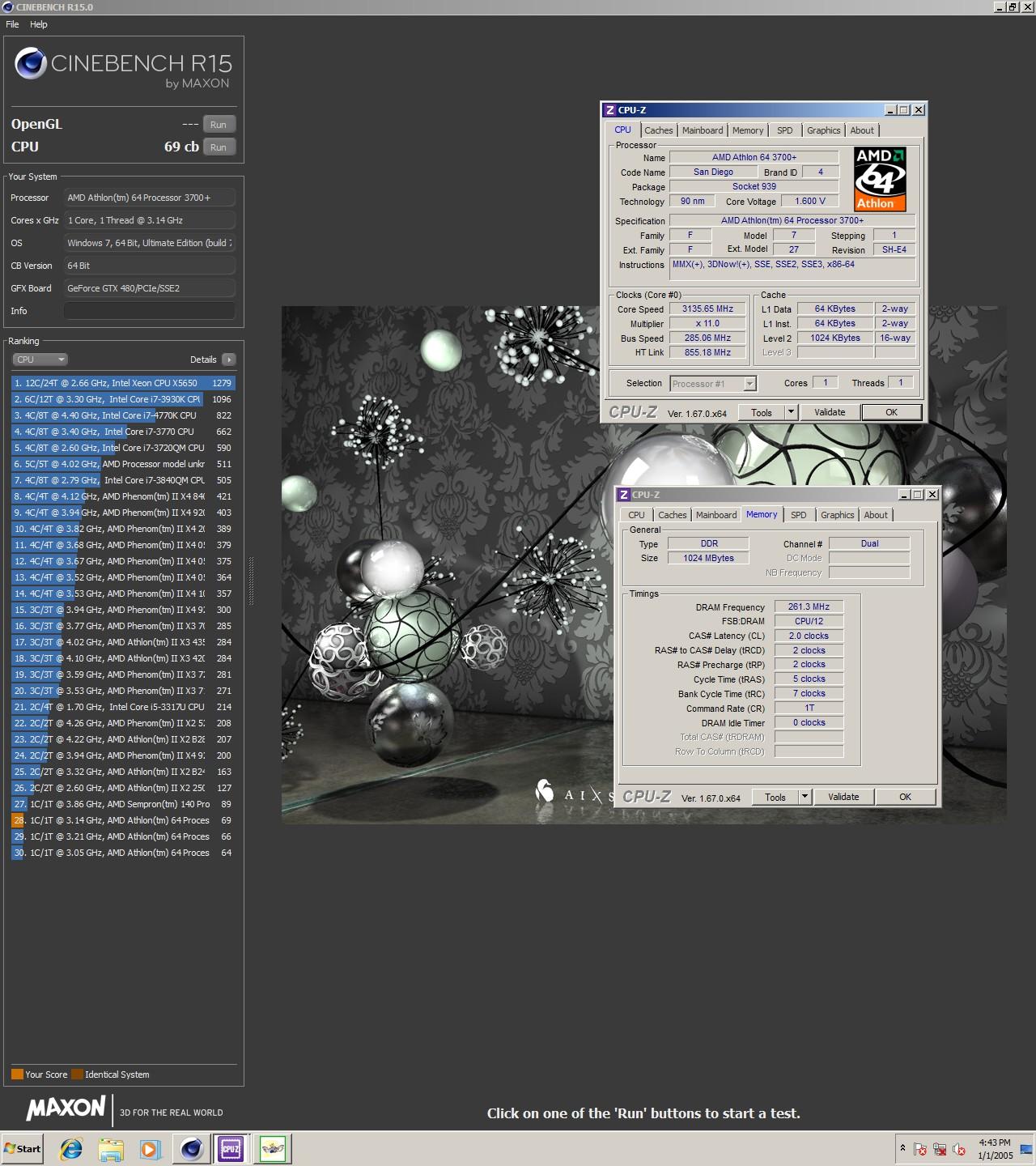
Task: Click the Core Voltage value 1.600 V
Action: coord(811,201)
